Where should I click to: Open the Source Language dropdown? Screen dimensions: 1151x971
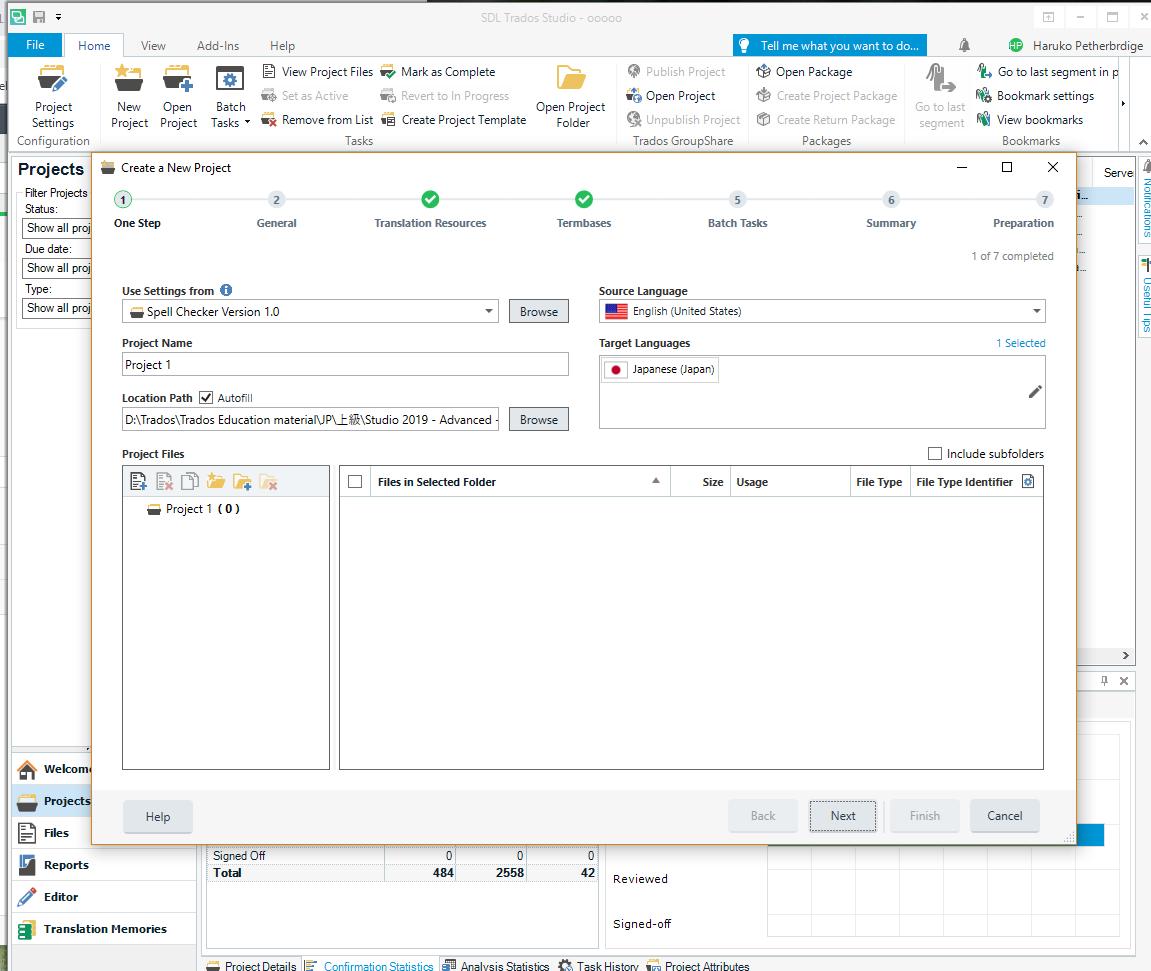pos(1036,312)
